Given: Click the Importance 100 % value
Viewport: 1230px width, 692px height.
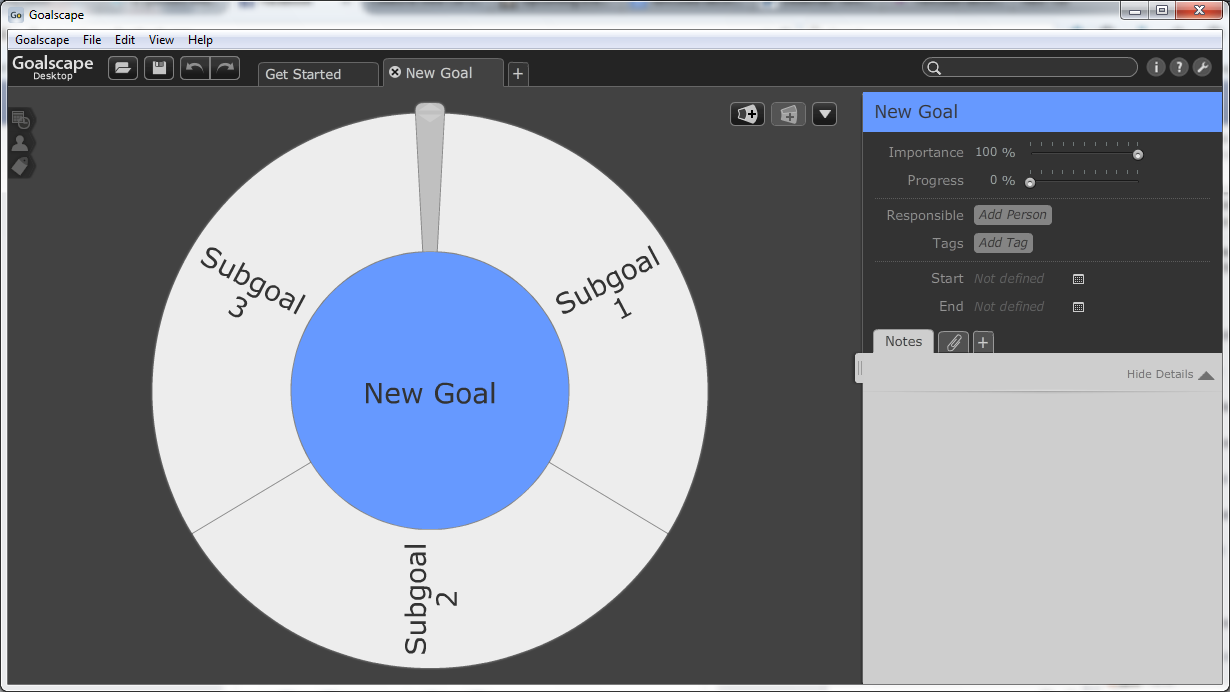Looking at the screenshot, I should [995, 153].
